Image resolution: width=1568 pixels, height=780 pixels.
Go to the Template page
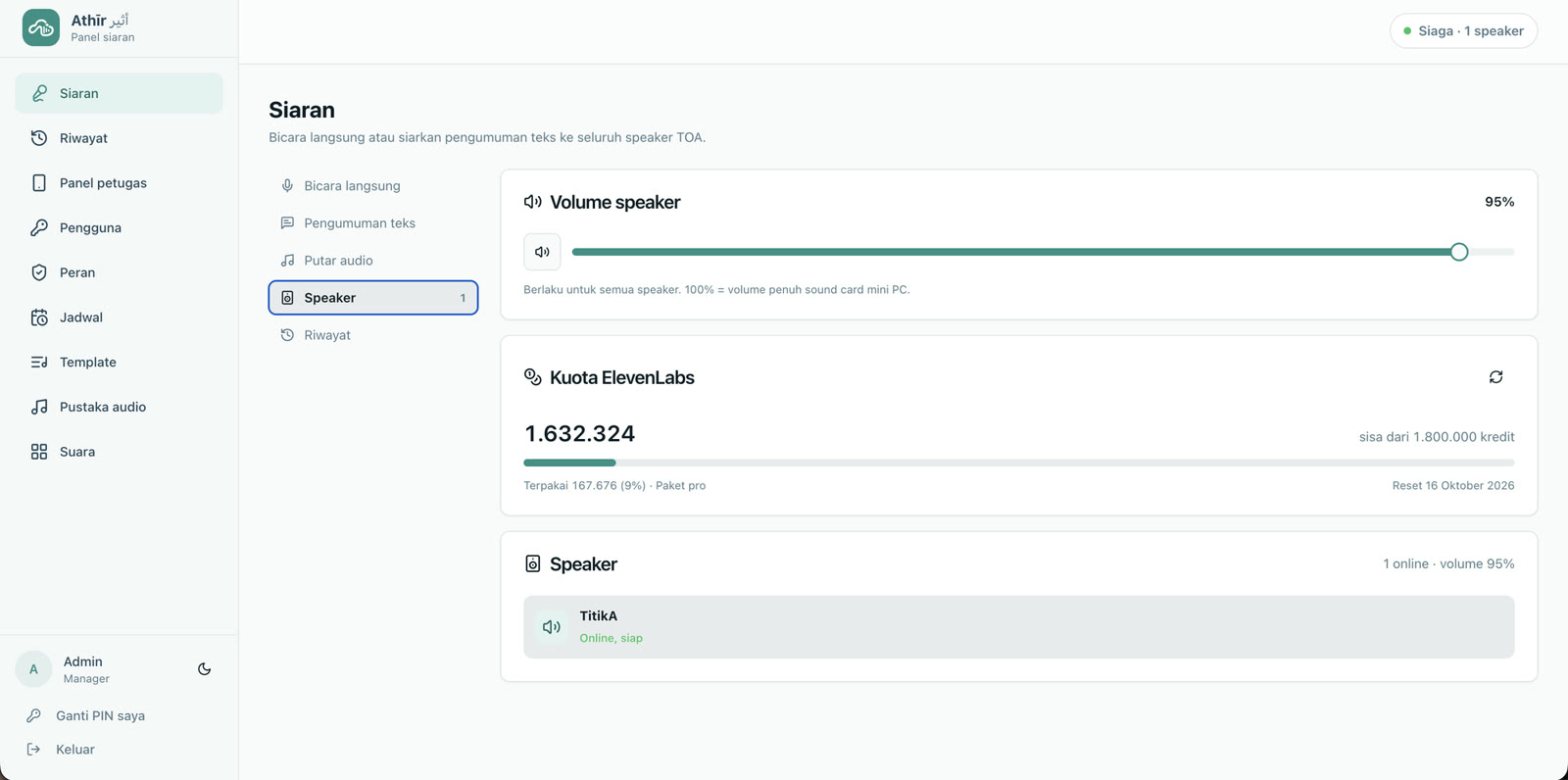pyautogui.click(x=119, y=363)
